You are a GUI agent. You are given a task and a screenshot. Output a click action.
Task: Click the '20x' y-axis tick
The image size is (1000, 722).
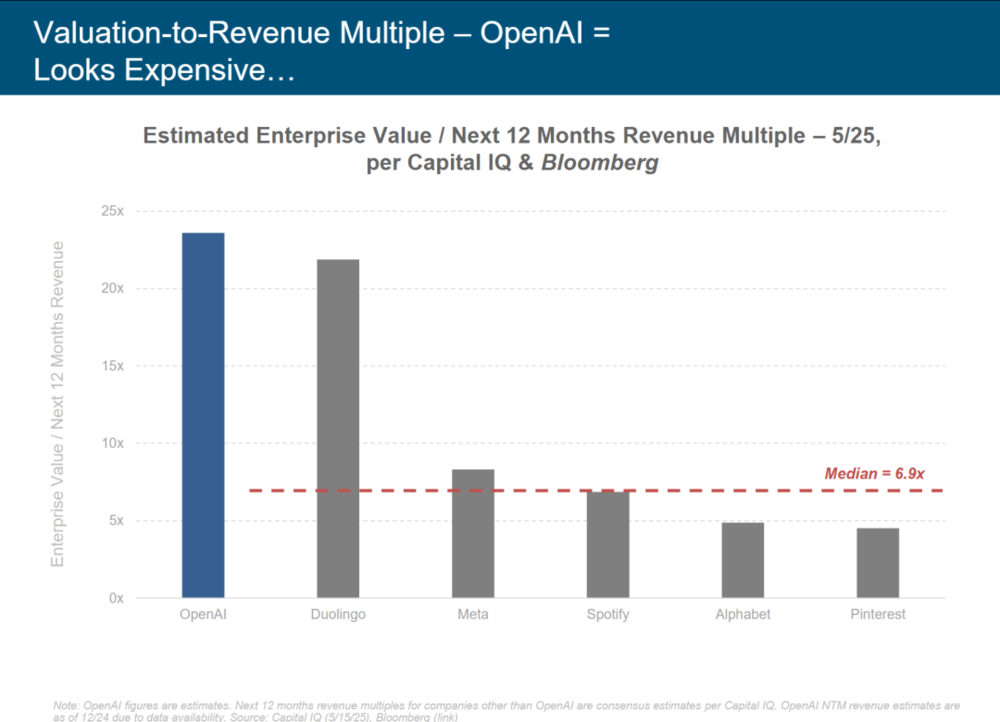click(112, 288)
